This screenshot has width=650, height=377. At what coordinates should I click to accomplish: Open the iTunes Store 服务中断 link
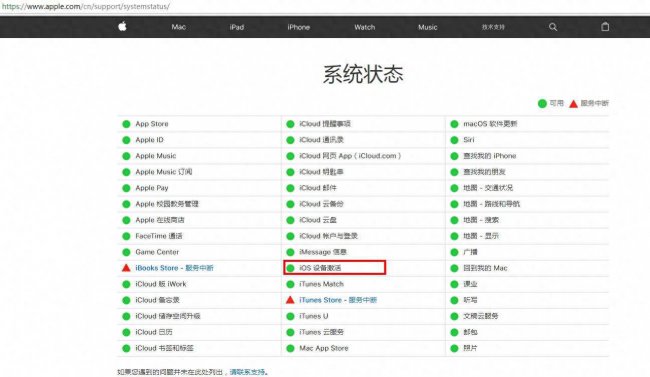pos(338,300)
